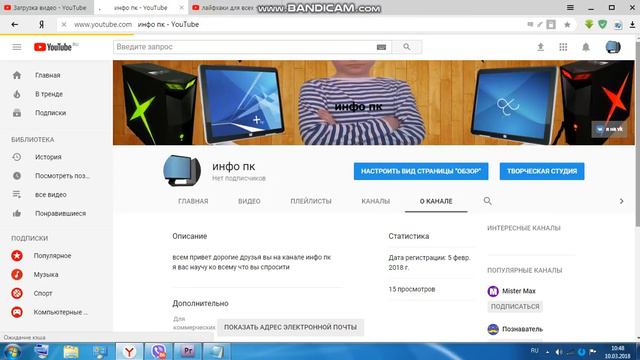640x360 pixels.
Task: Open the Yandex browser menu lines
Action: (570, 7)
